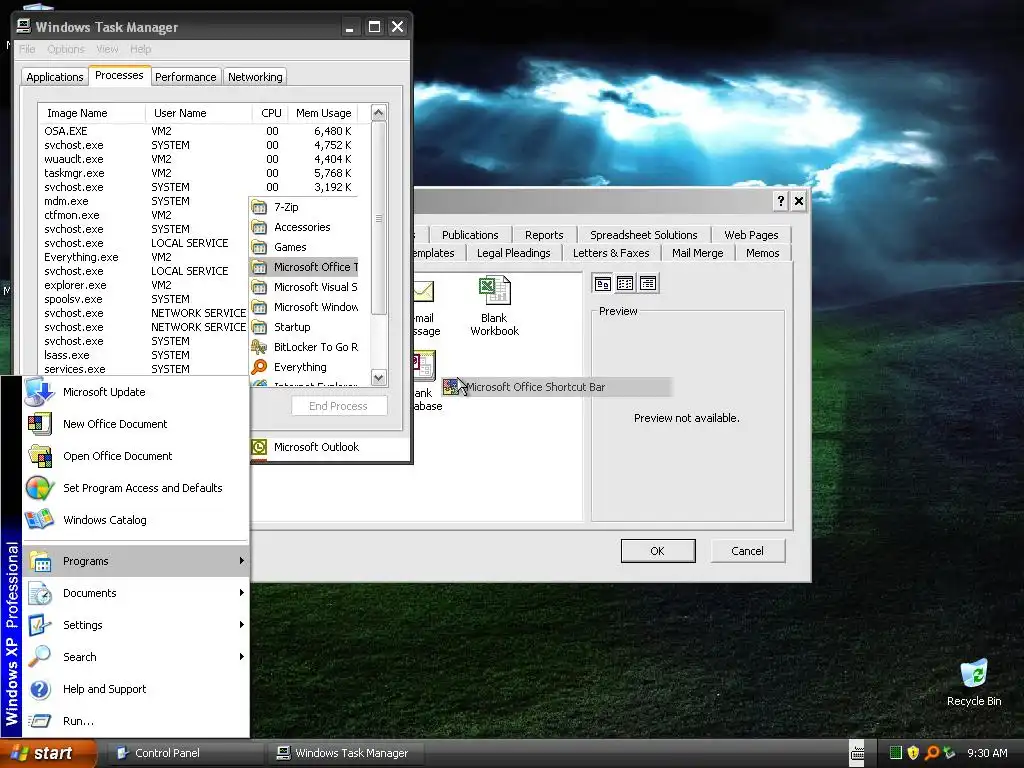The width and height of the screenshot is (1024, 768).
Task: Switch to the Networking tab
Action: pos(255,77)
